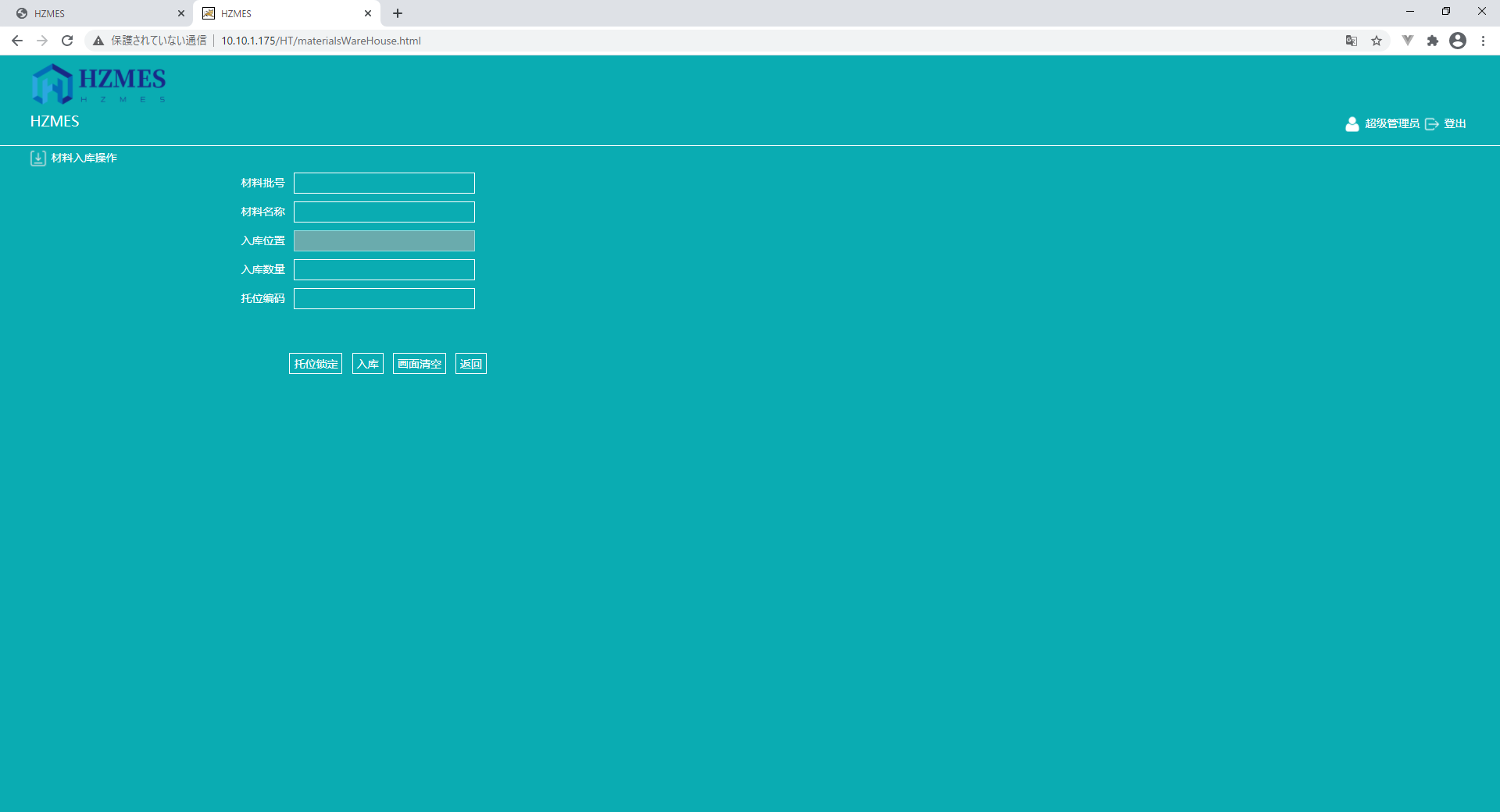Click the 登出 logout link

1455,124
